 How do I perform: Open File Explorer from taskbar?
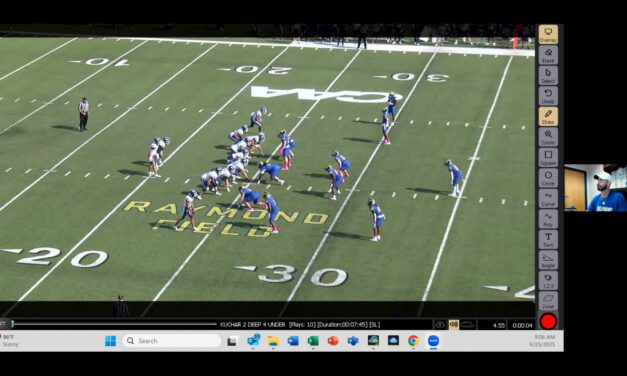click(x=273, y=341)
